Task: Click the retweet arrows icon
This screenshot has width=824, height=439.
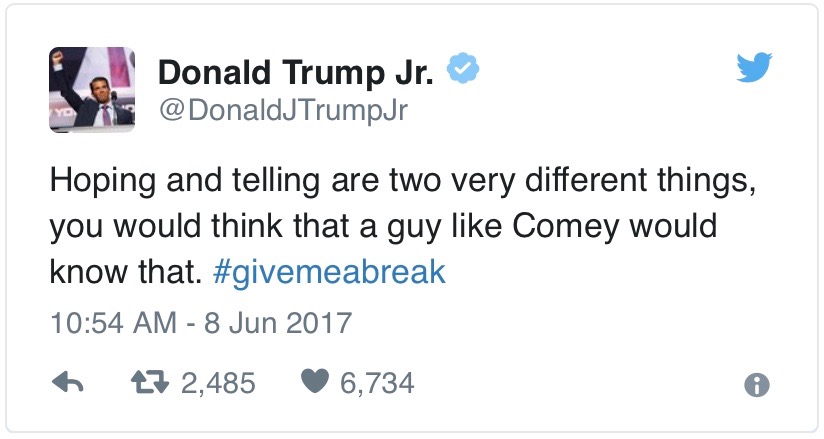Action: [151, 383]
